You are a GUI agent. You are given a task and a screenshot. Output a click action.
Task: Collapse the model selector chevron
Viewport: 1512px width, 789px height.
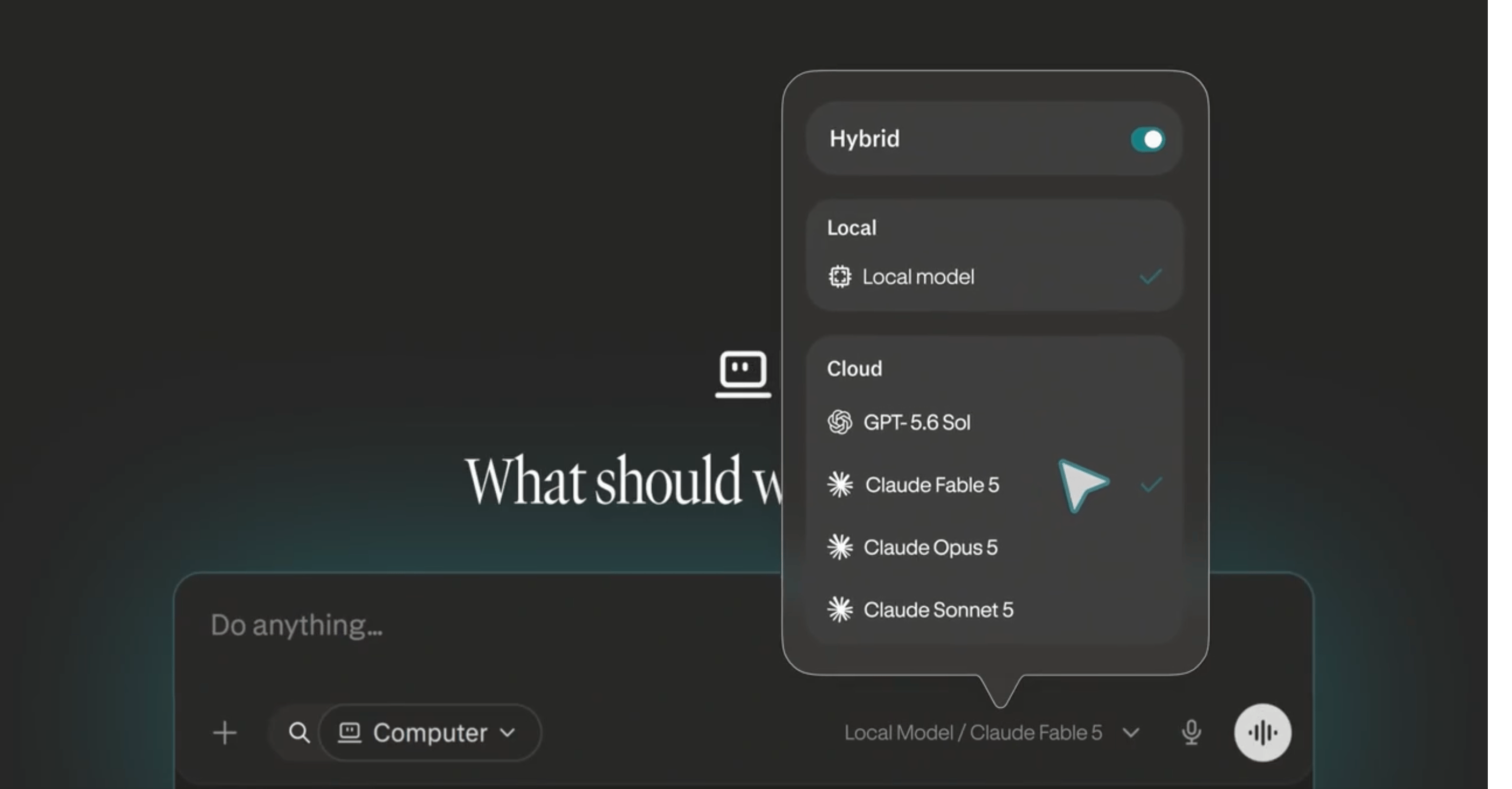(1131, 733)
